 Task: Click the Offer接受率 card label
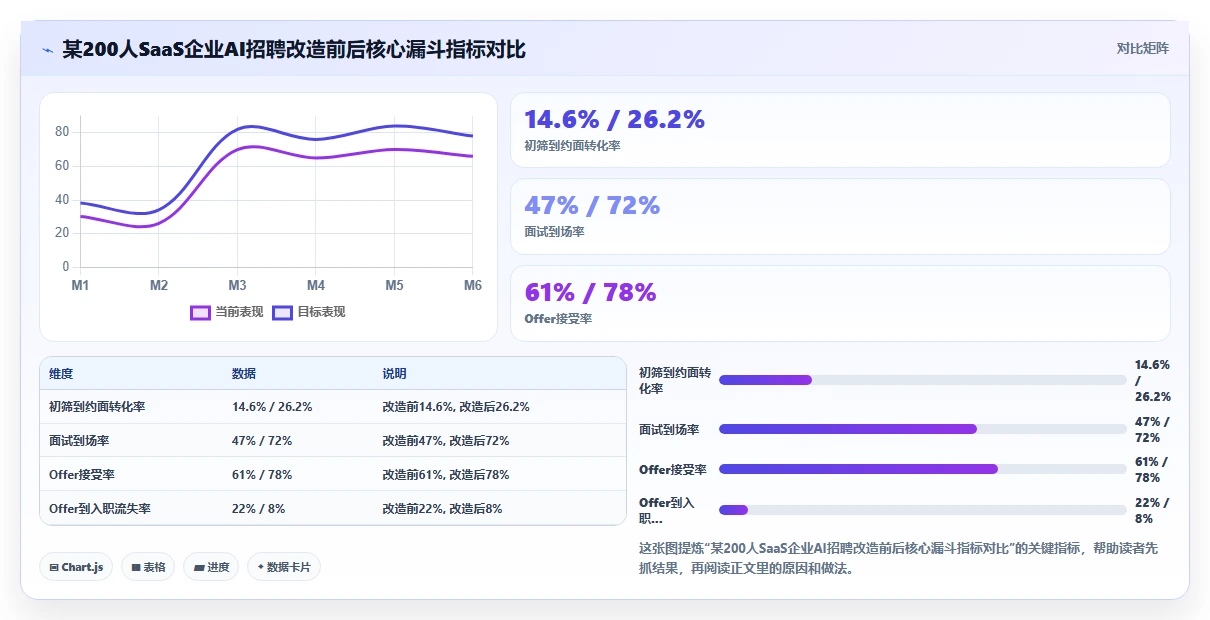coord(558,318)
